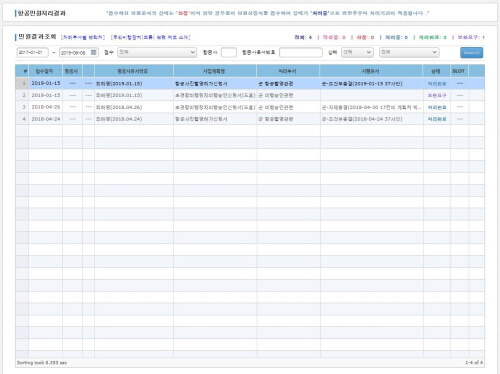This screenshot has height=374, width=500.
Task: Open the first bracketed blue link after 민원결과조회
Action: coord(83,37)
